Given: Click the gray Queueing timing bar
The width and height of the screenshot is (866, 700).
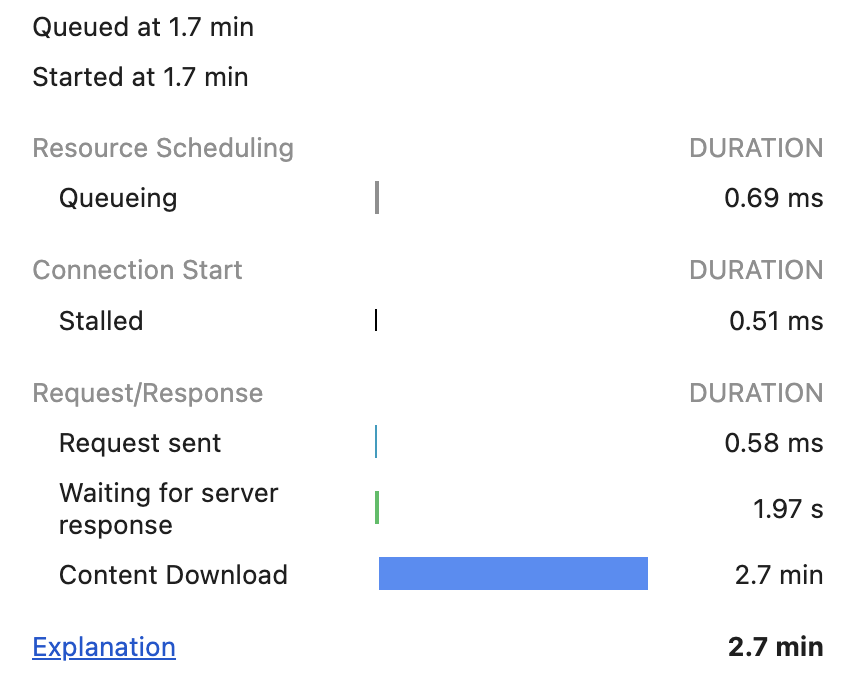Looking at the screenshot, I should tap(377, 198).
